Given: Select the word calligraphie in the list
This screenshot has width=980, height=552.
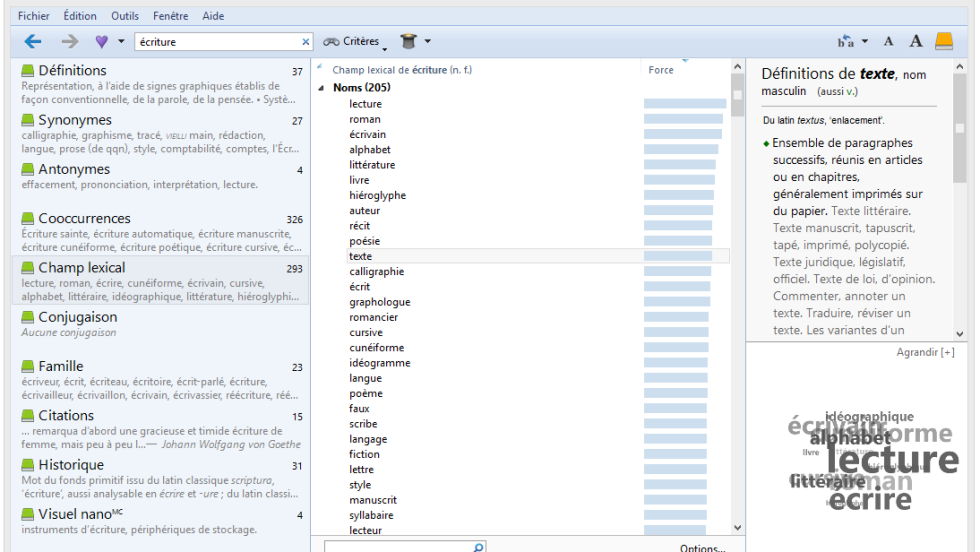Looking at the screenshot, I should tap(377, 271).
